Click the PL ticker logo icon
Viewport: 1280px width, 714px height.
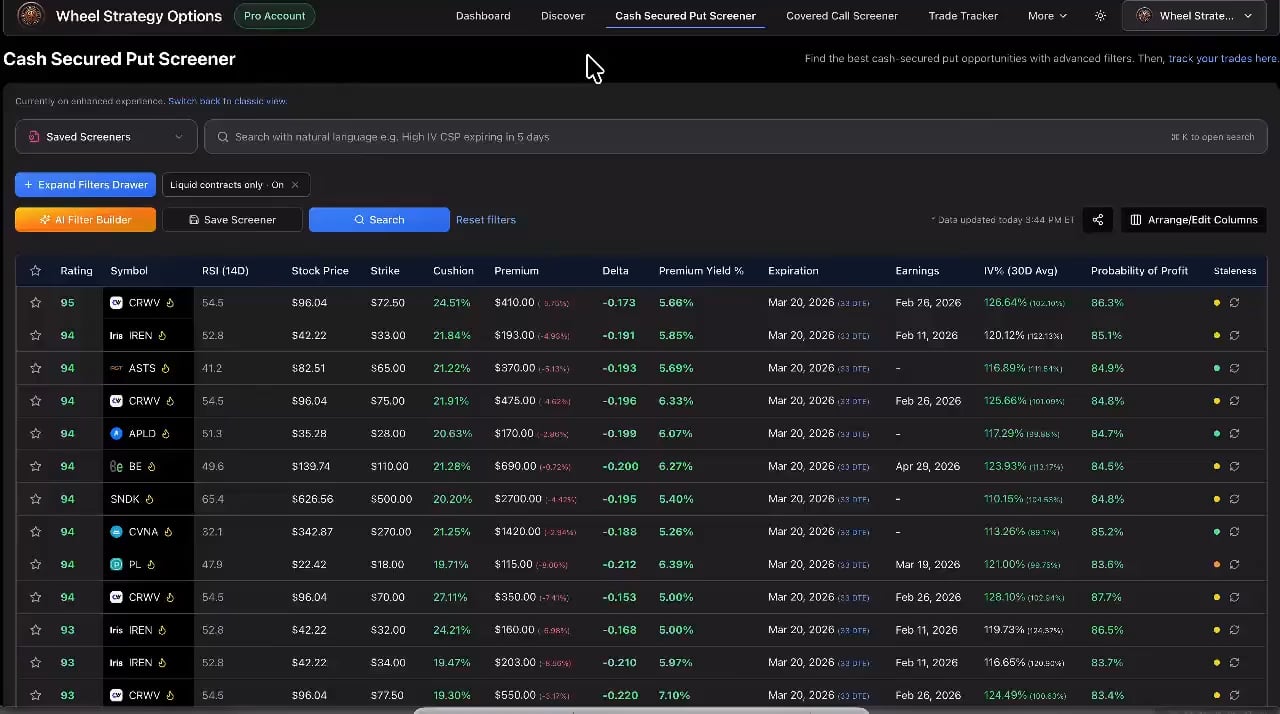[x=117, y=565]
